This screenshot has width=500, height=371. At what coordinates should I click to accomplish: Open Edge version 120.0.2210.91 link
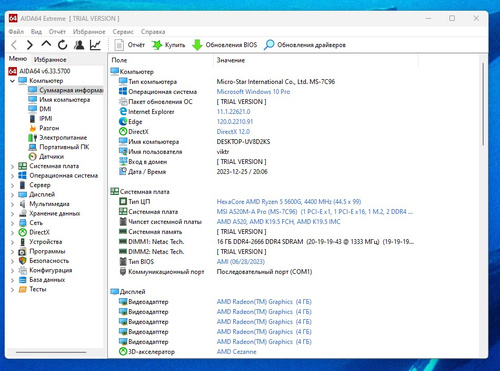pos(235,122)
